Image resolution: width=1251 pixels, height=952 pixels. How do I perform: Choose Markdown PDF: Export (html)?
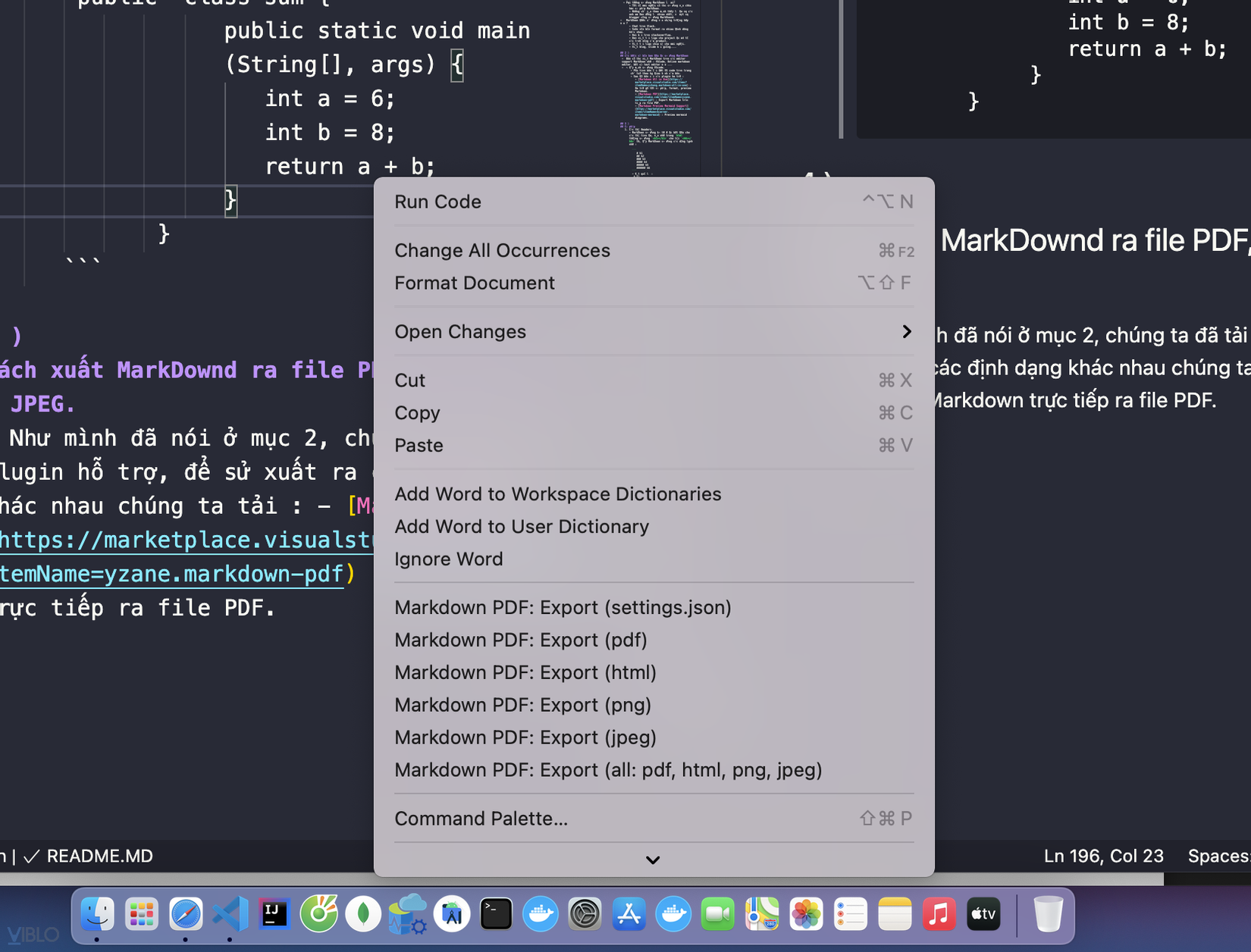pos(654,672)
